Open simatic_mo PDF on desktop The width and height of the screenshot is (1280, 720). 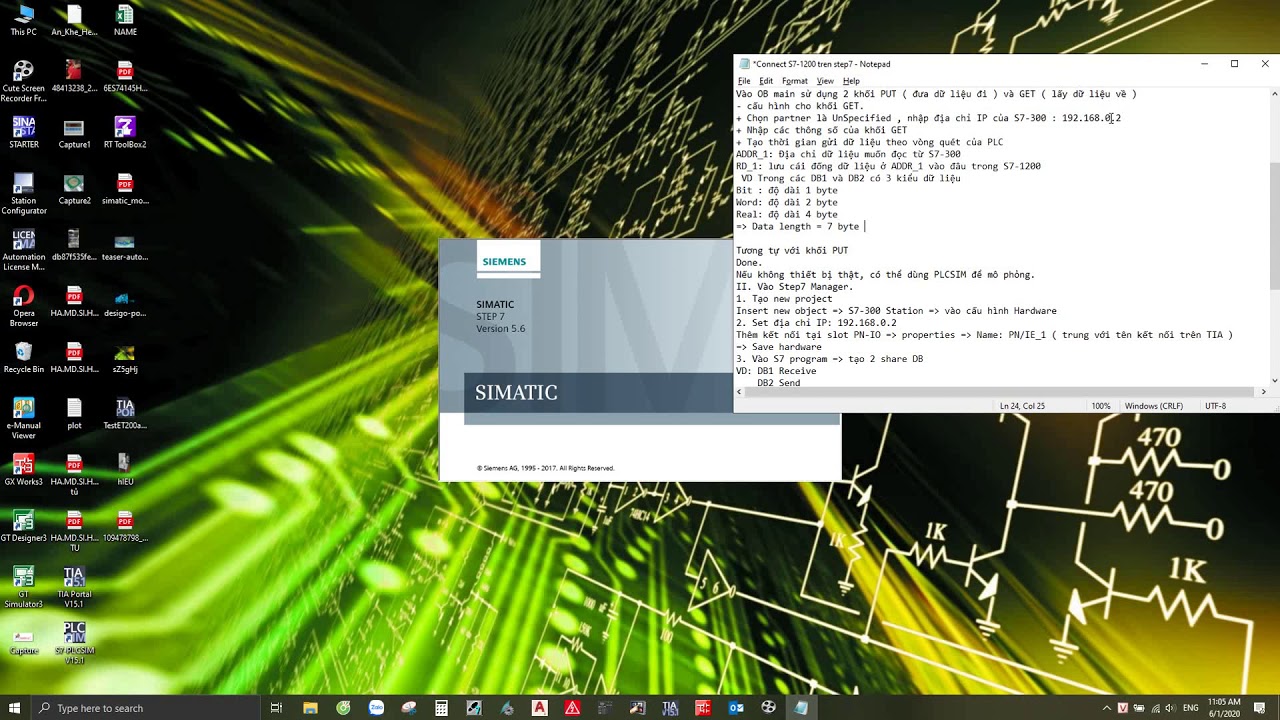click(x=125, y=188)
